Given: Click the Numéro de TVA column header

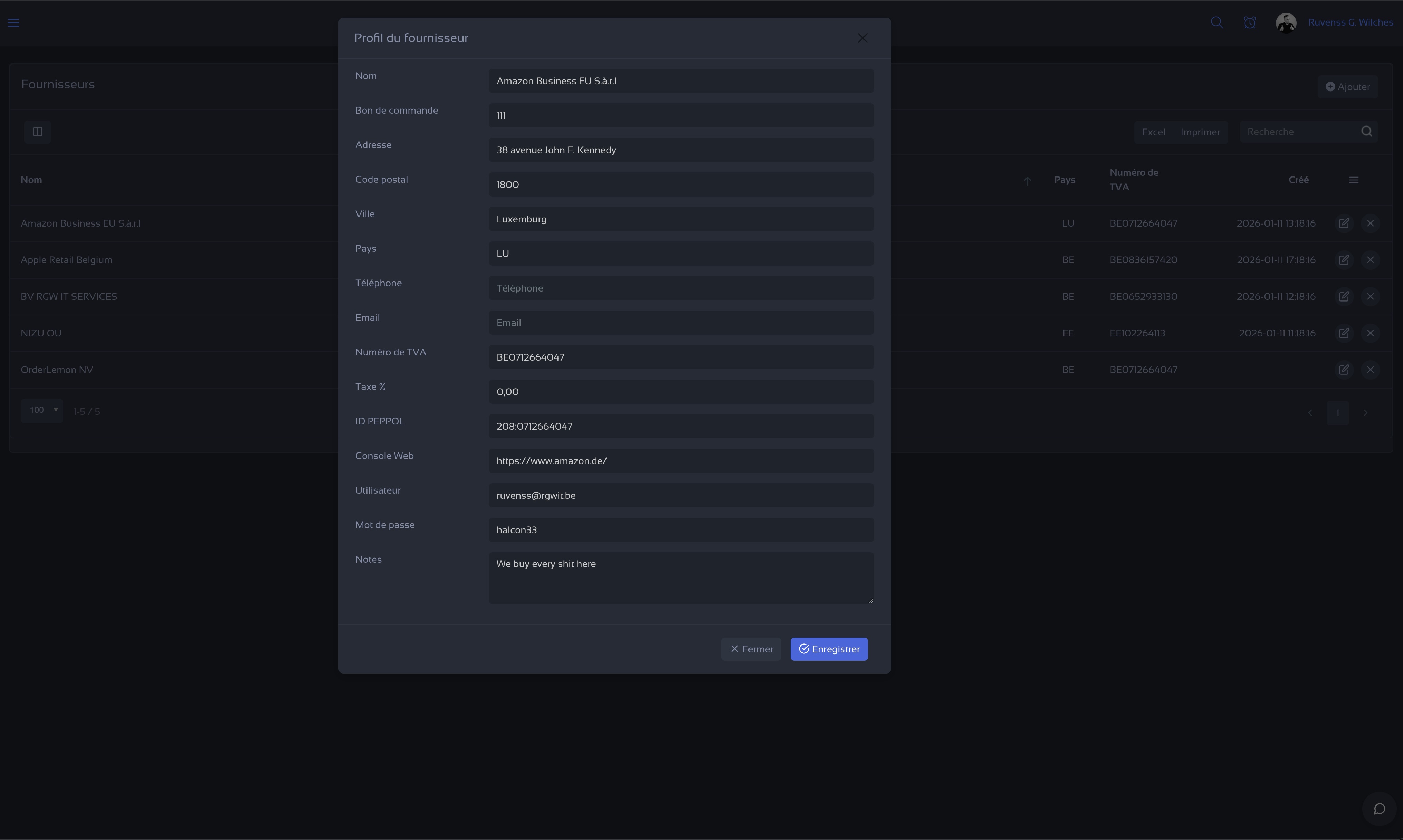Looking at the screenshot, I should coord(1134,180).
